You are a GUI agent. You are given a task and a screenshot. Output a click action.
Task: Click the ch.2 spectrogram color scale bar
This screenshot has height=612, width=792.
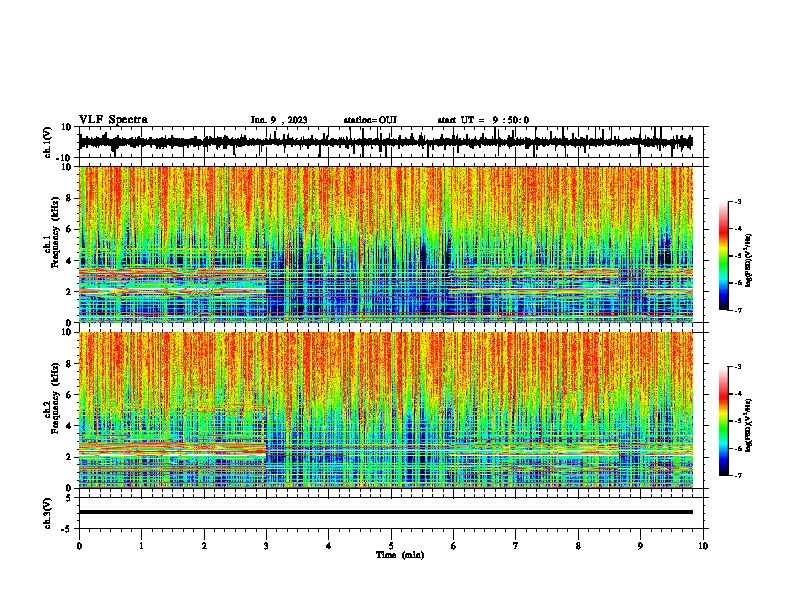coord(724,421)
